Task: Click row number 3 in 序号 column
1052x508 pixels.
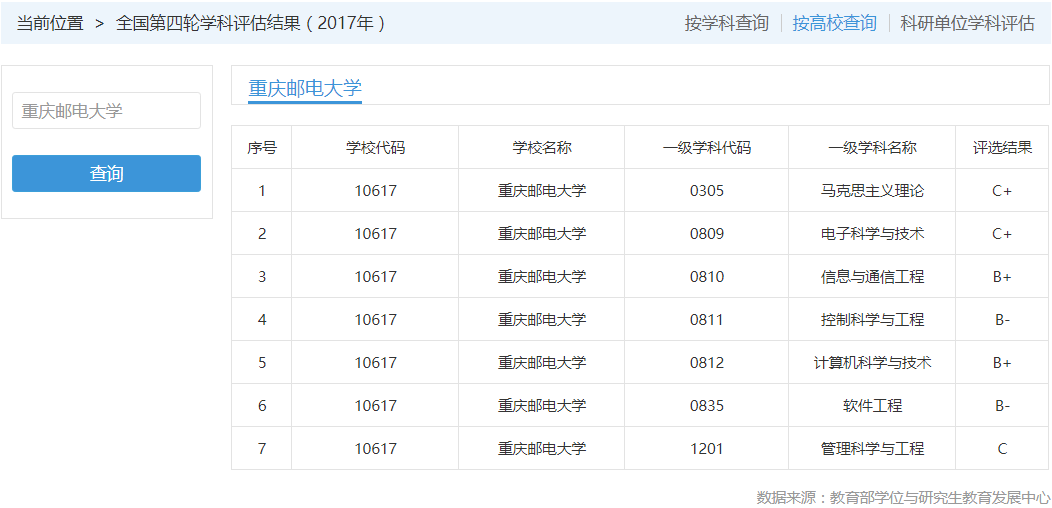Action: (262, 276)
